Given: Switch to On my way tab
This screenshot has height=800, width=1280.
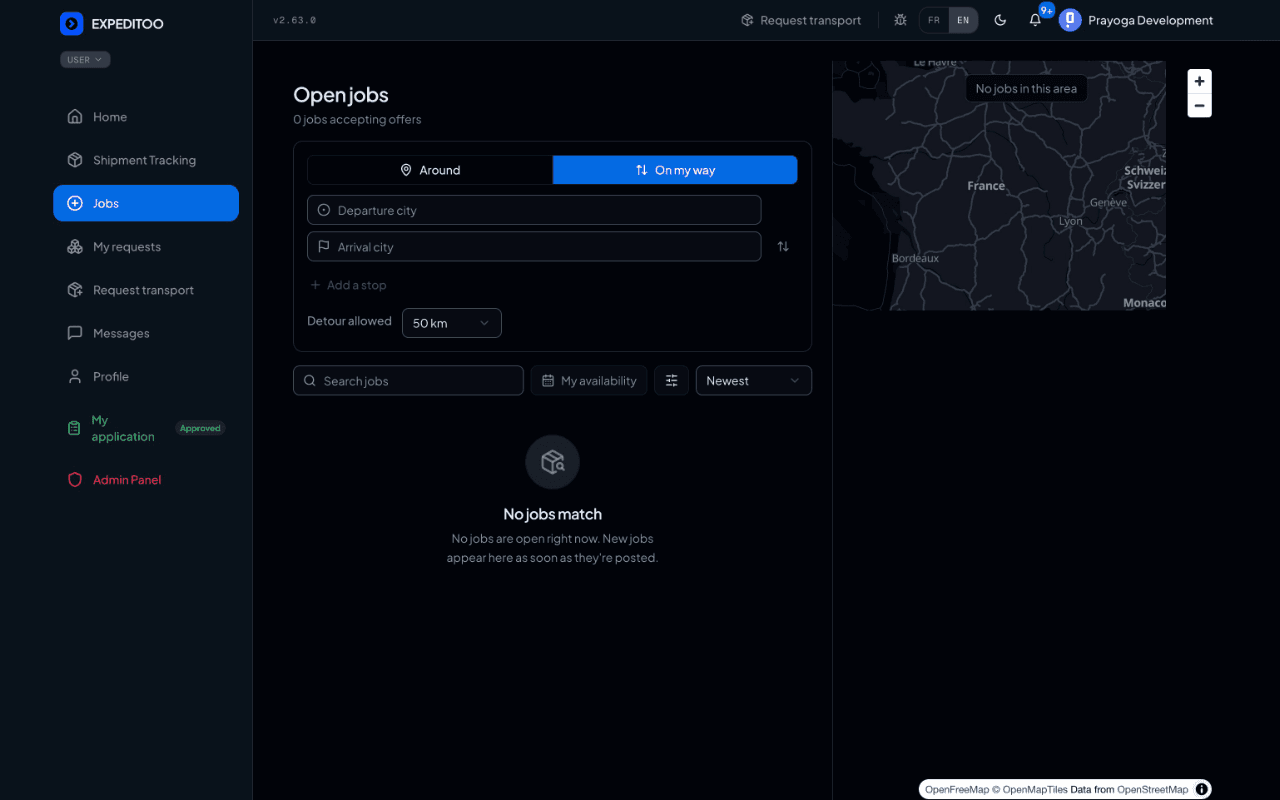Looking at the screenshot, I should pos(675,170).
